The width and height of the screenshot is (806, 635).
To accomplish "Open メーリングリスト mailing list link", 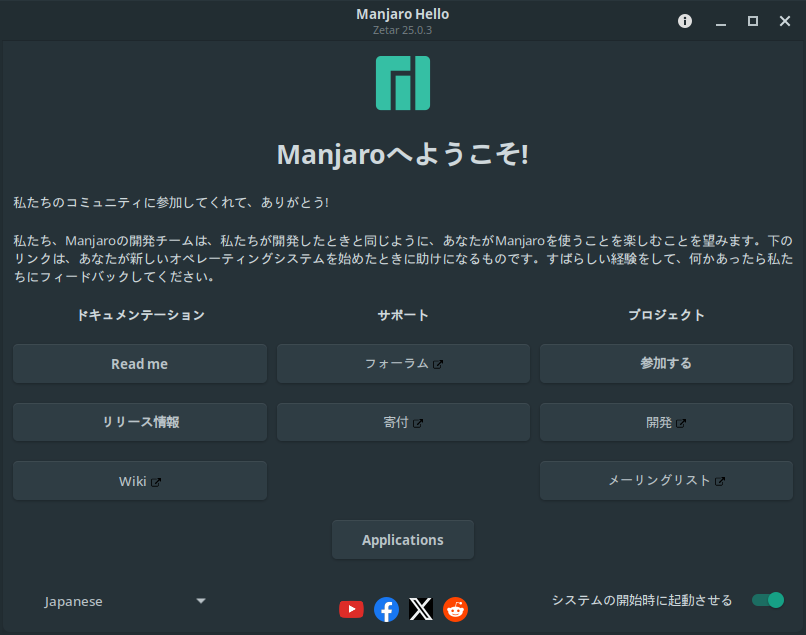I will pos(666,481).
